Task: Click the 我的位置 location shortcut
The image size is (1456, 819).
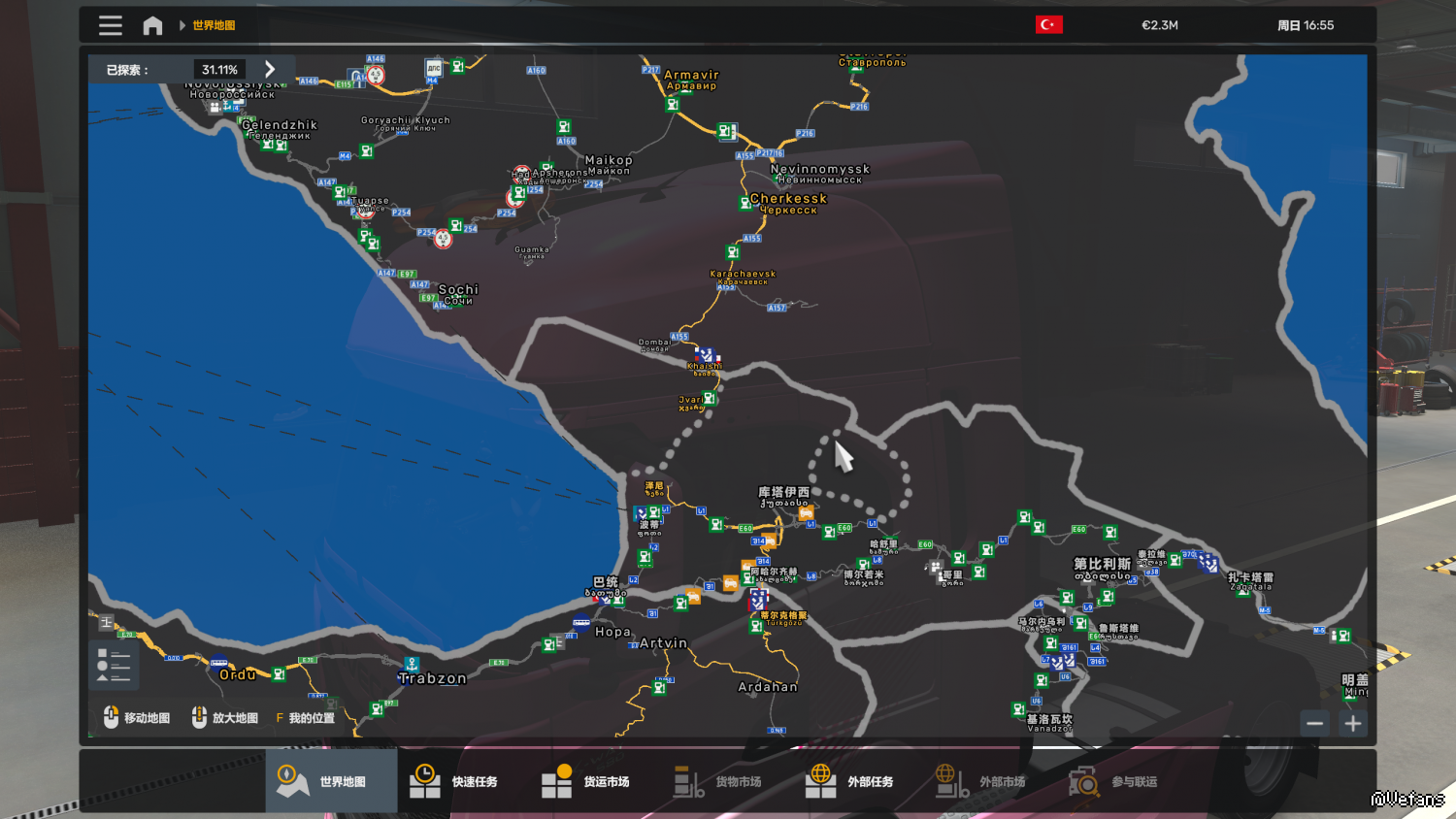Action: (x=306, y=718)
